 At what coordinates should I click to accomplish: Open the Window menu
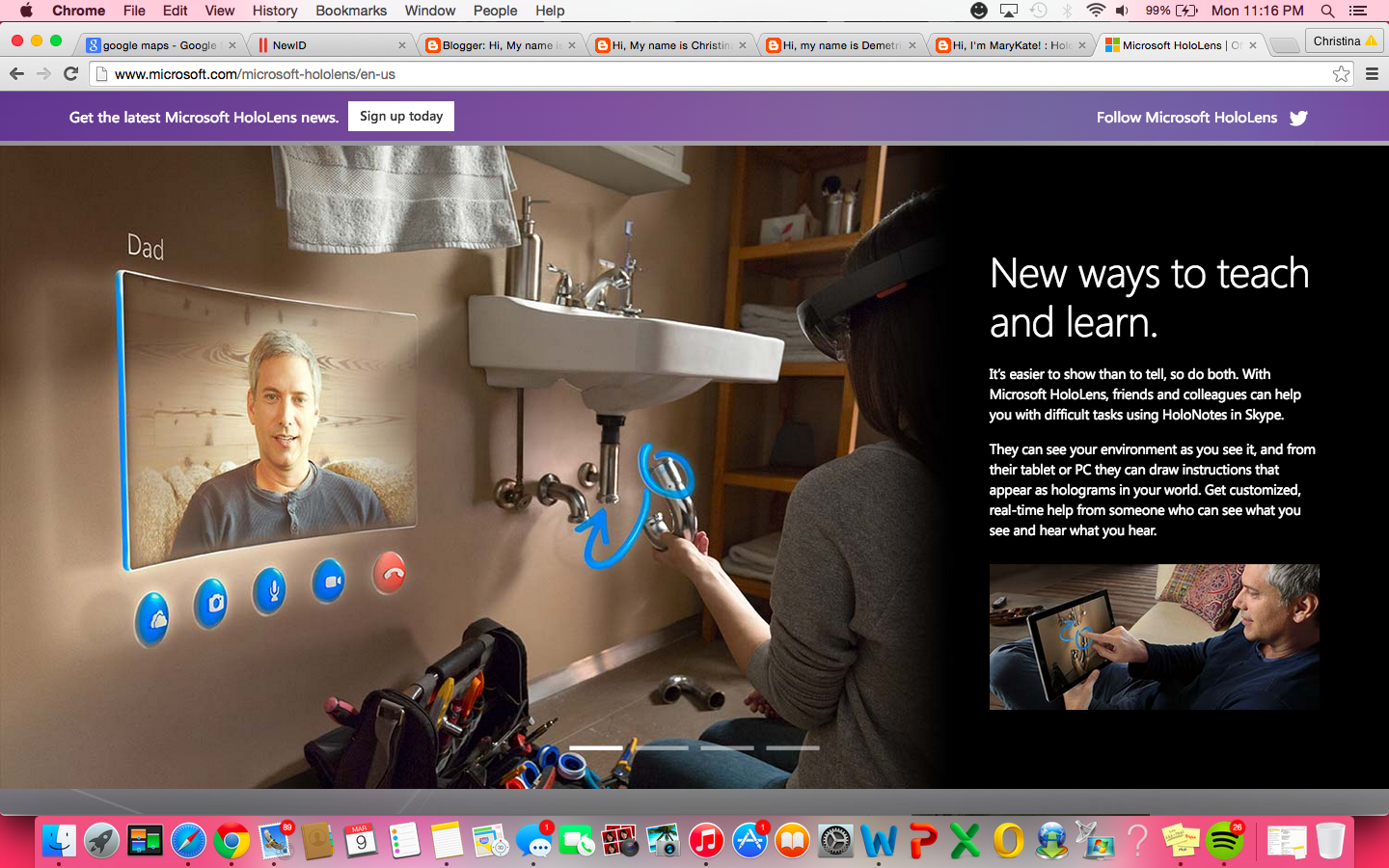[430, 11]
